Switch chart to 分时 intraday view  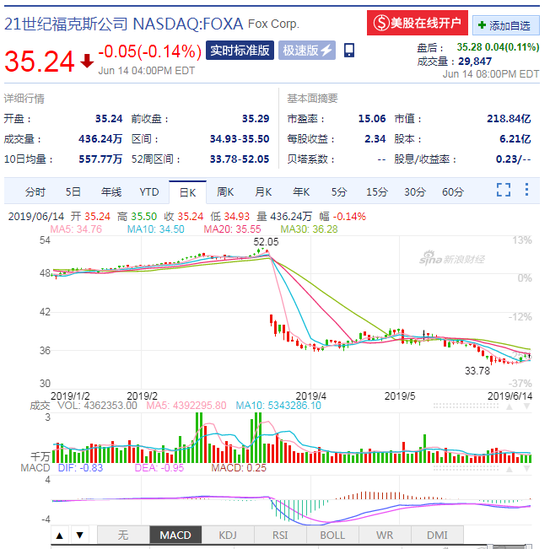point(35,192)
